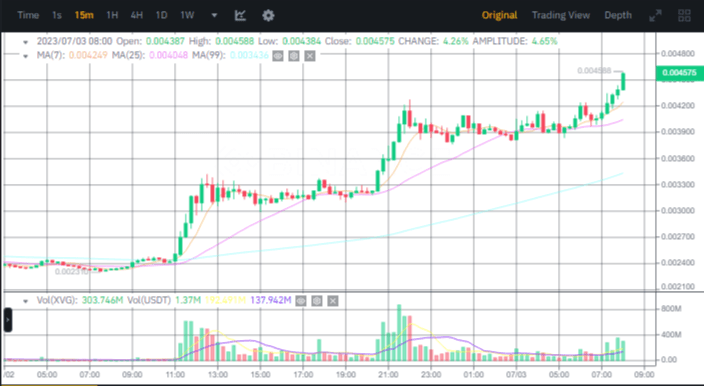This screenshot has width=704, height=386.
Task: Click the 11:00 time axis label
Action: [x=175, y=374]
